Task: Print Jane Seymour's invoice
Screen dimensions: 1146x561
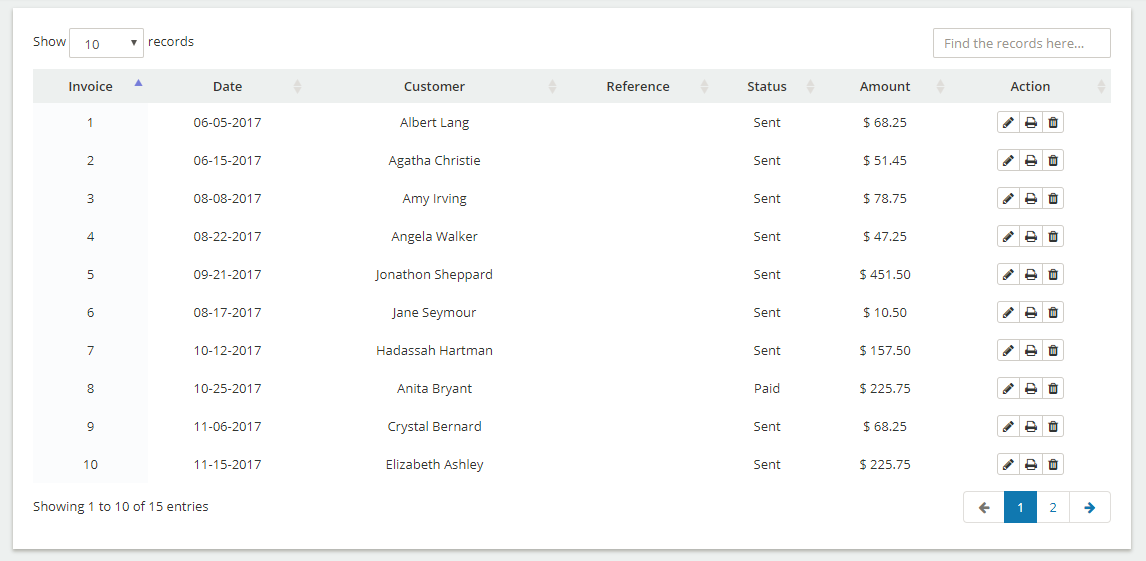Action: (1031, 313)
